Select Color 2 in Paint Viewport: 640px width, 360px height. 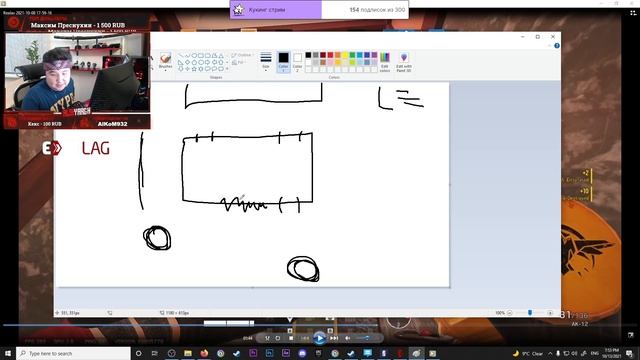coord(298,62)
